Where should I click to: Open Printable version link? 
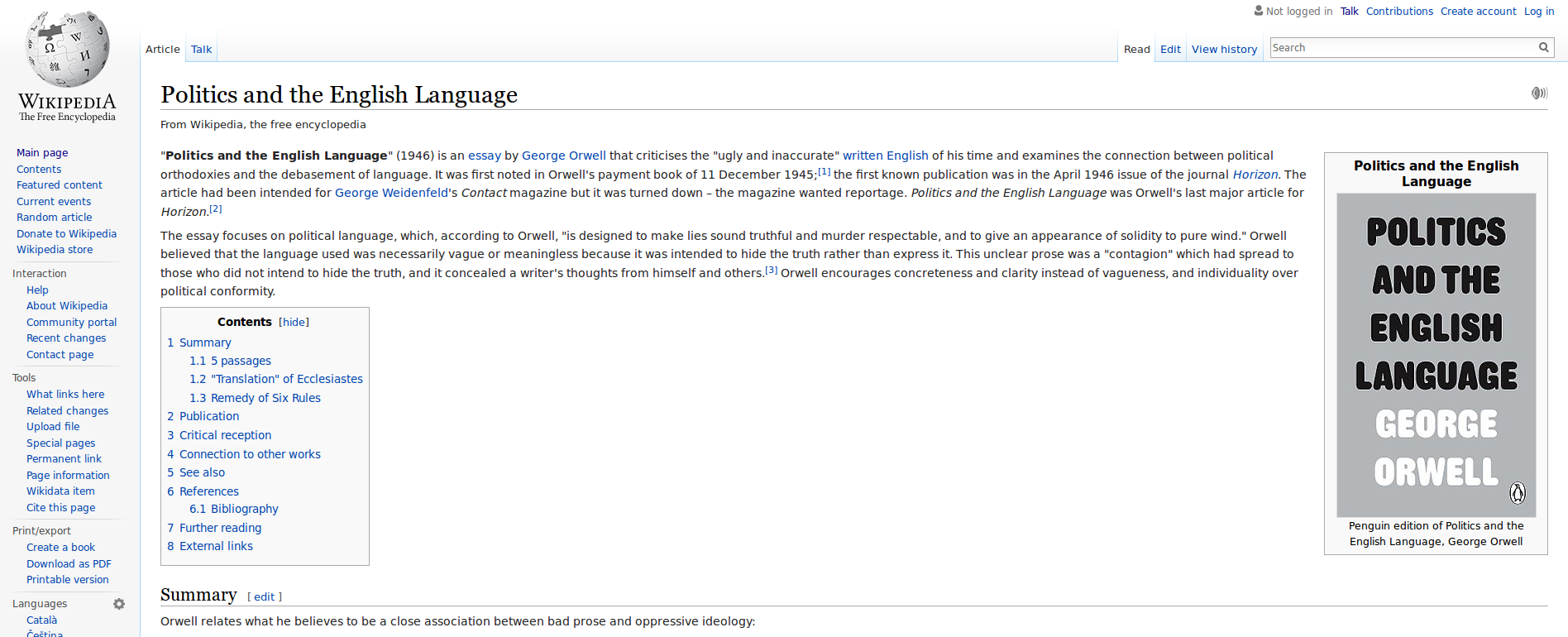click(x=67, y=580)
